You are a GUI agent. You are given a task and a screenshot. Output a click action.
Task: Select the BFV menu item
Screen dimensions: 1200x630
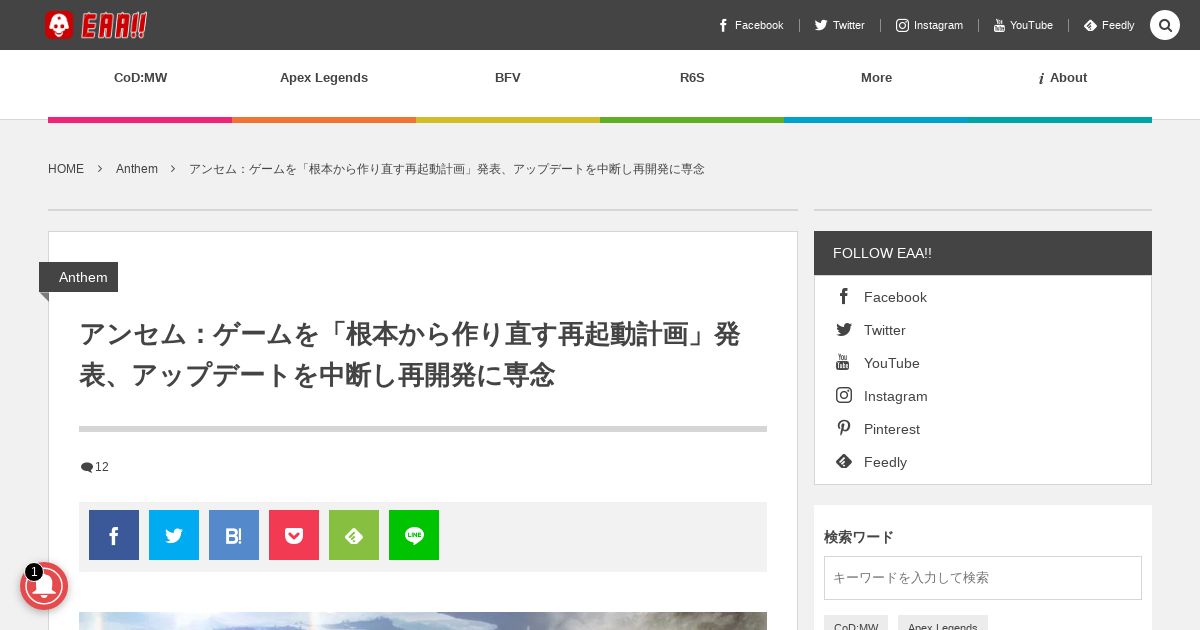[508, 78]
